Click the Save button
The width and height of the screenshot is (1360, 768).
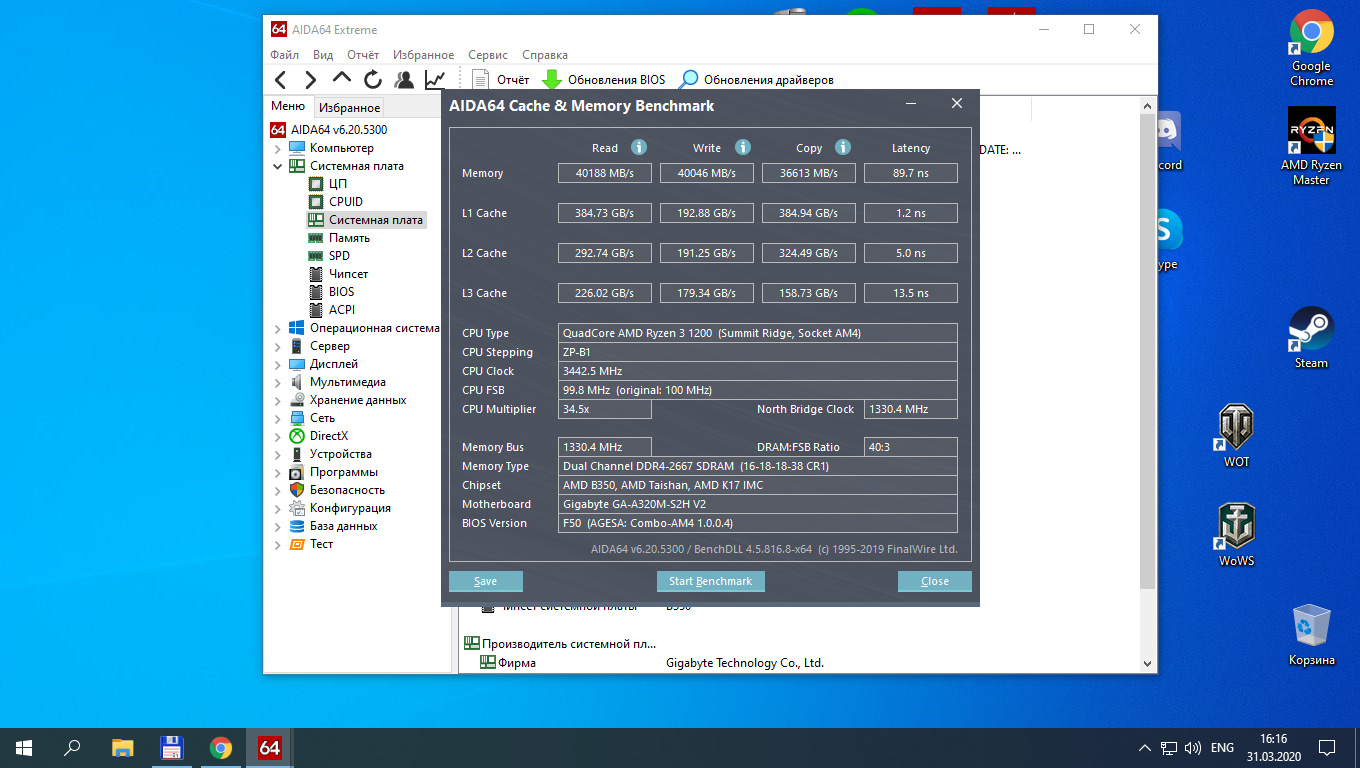tap(486, 581)
